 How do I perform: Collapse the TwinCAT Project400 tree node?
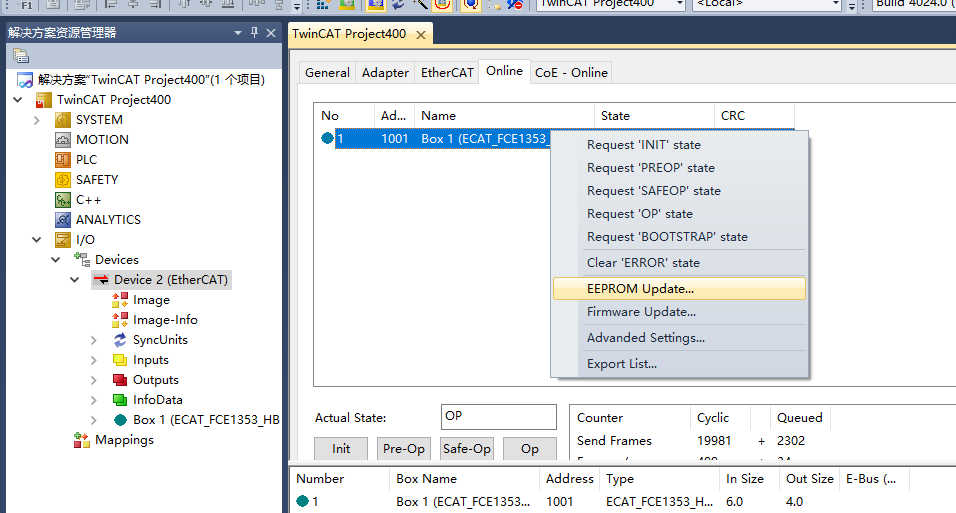coord(18,100)
